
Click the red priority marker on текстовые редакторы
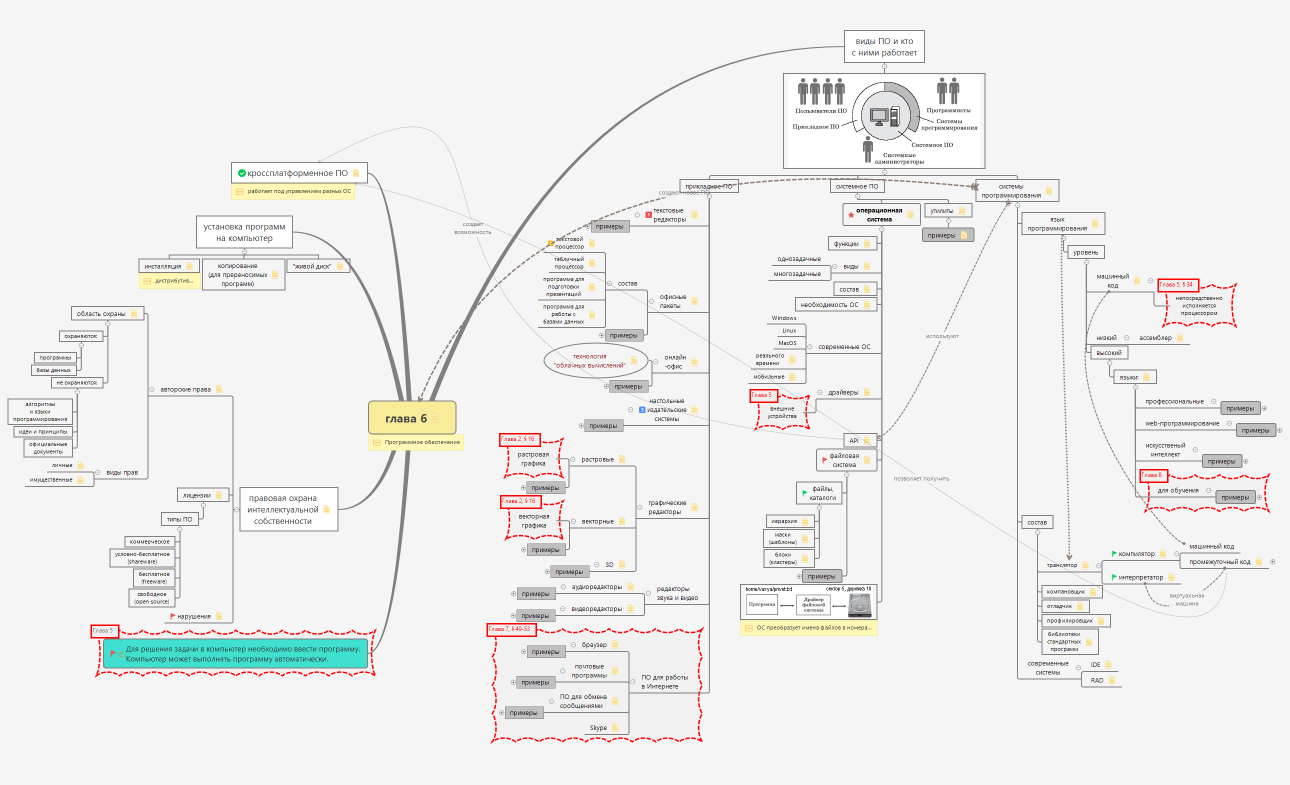648,215
